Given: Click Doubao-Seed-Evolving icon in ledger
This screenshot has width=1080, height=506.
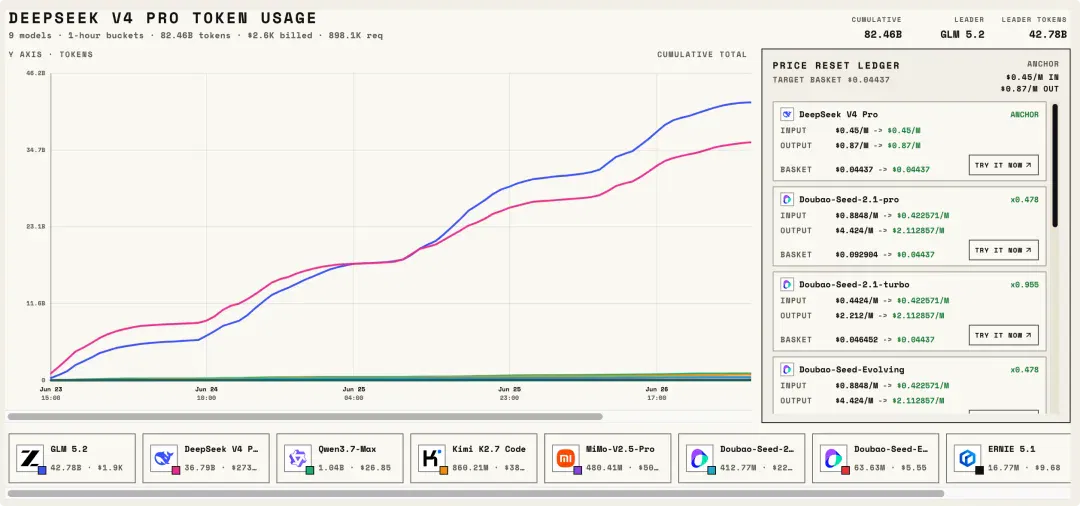Looking at the screenshot, I should point(787,370).
